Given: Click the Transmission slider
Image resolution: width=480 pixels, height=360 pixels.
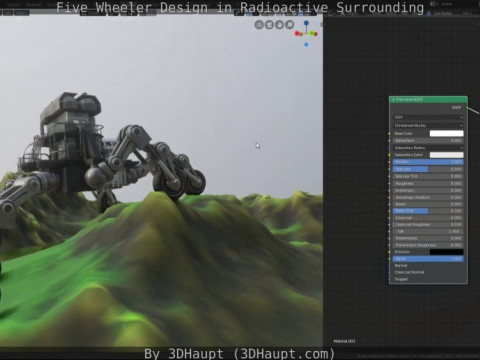Looking at the screenshot, I should [x=428, y=238].
